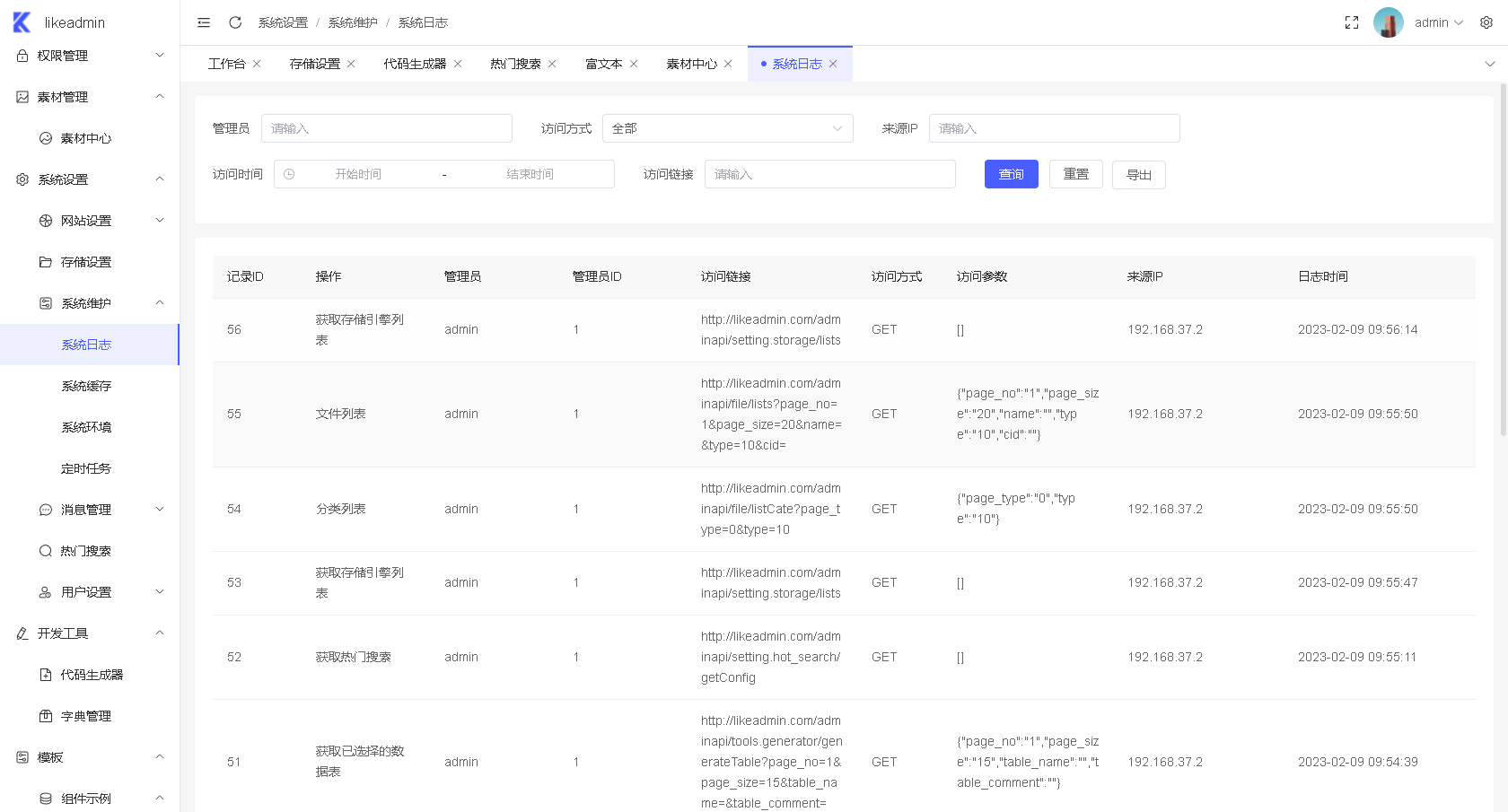Open 存储设置 in the sidebar
Image resolution: width=1508 pixels, height=812 pixels.
pos(90,262)
